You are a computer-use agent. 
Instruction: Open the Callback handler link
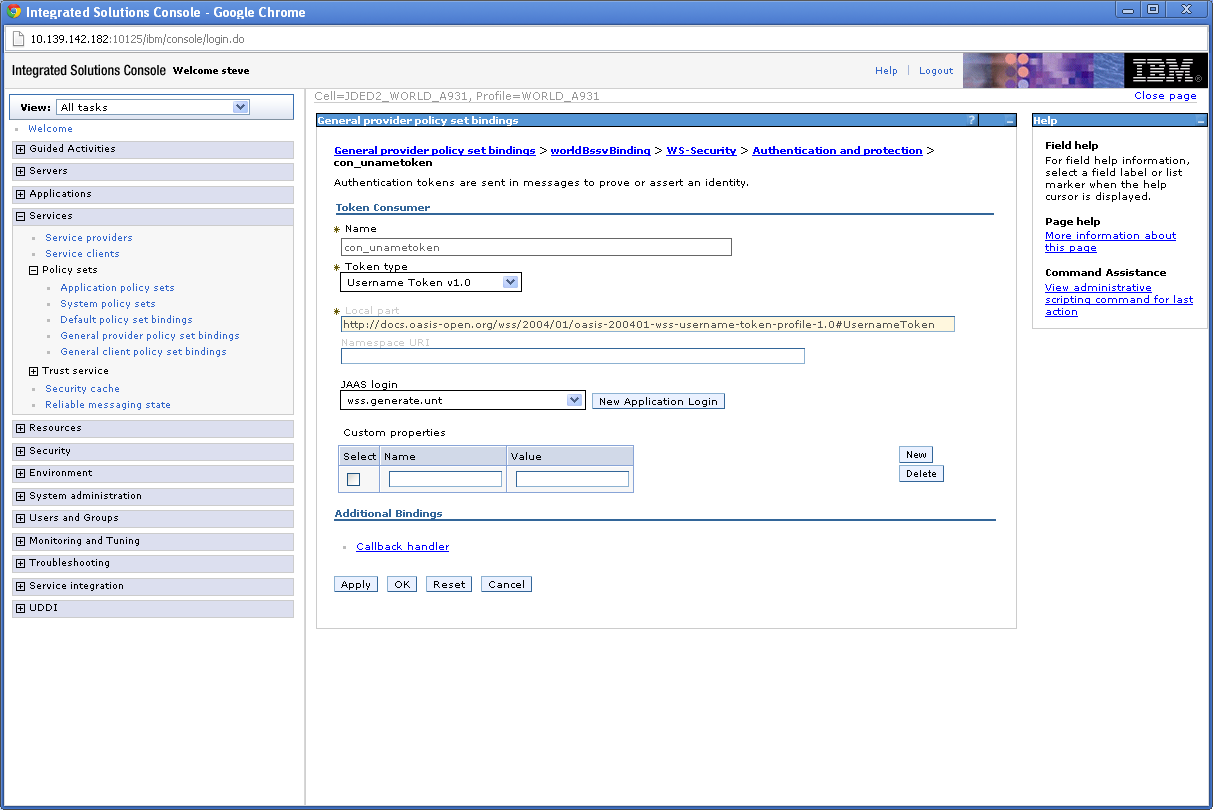[x=402, y=547]
